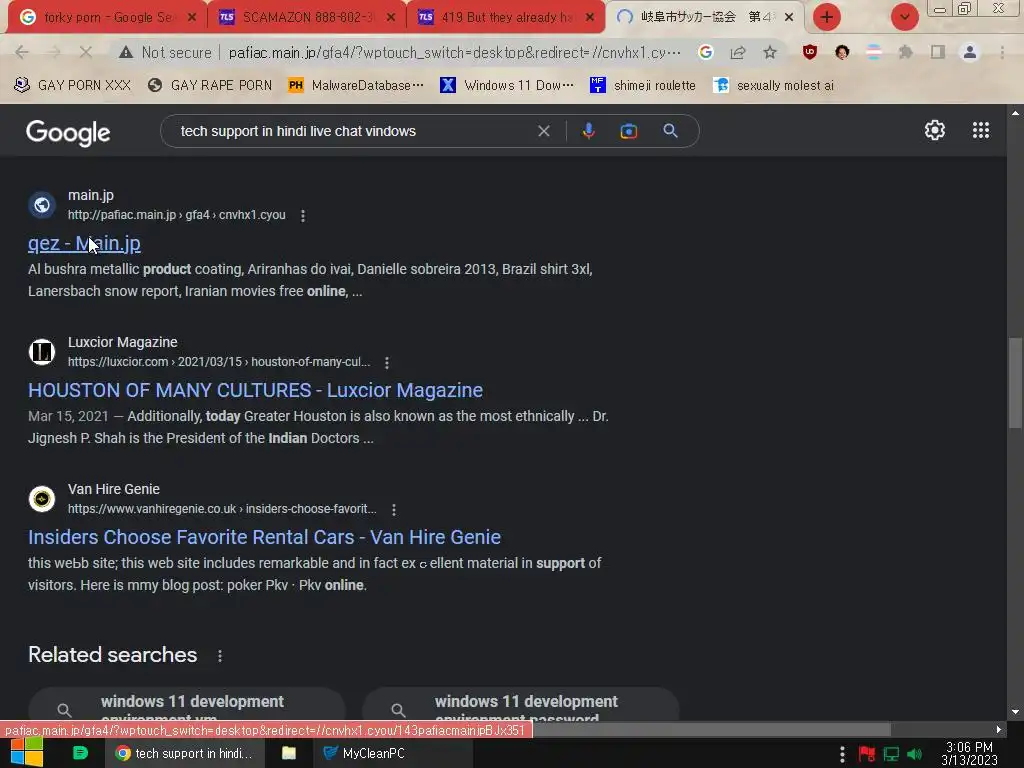1024x768 pixels.
Task: Open shimeji roulette bookmark
Action: click(643, 86)
